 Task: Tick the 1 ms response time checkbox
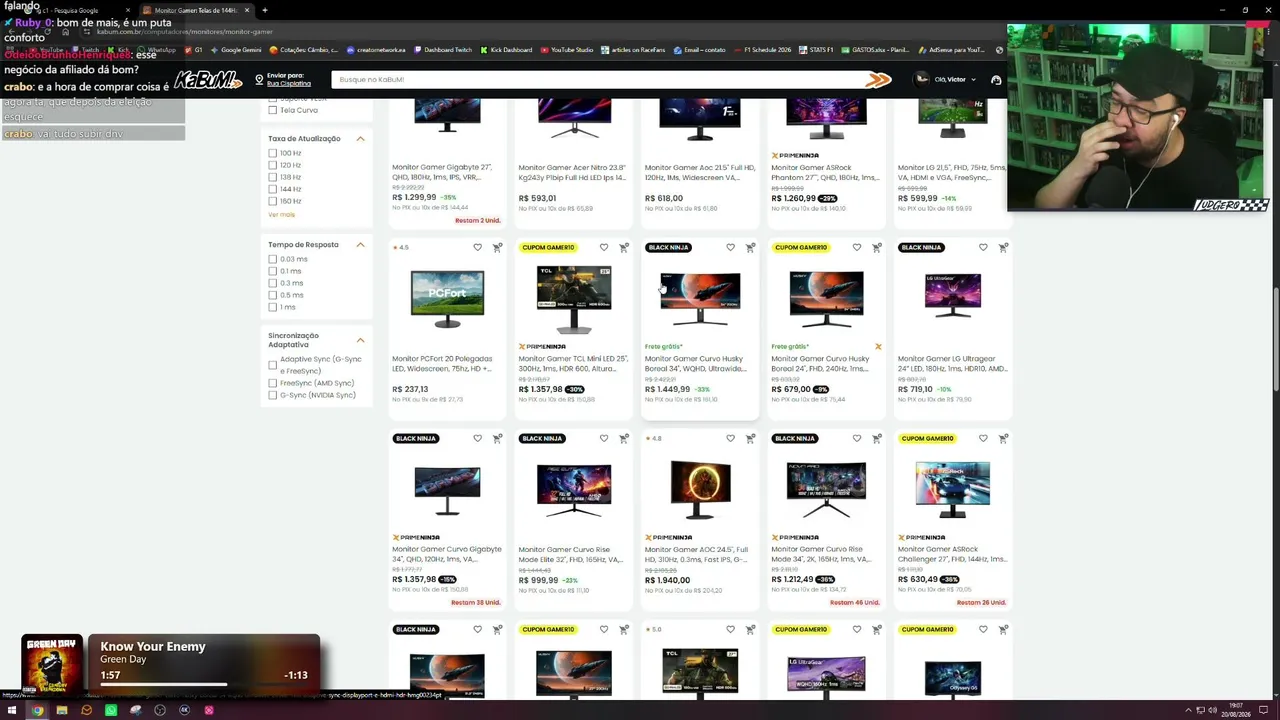click(x=272, y=307)
